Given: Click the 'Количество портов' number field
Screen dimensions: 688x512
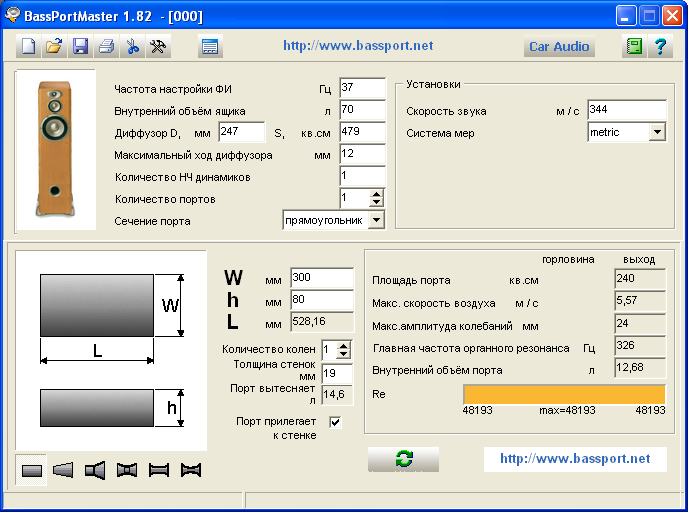Looking at the screenshot, I should click(354, 198).
